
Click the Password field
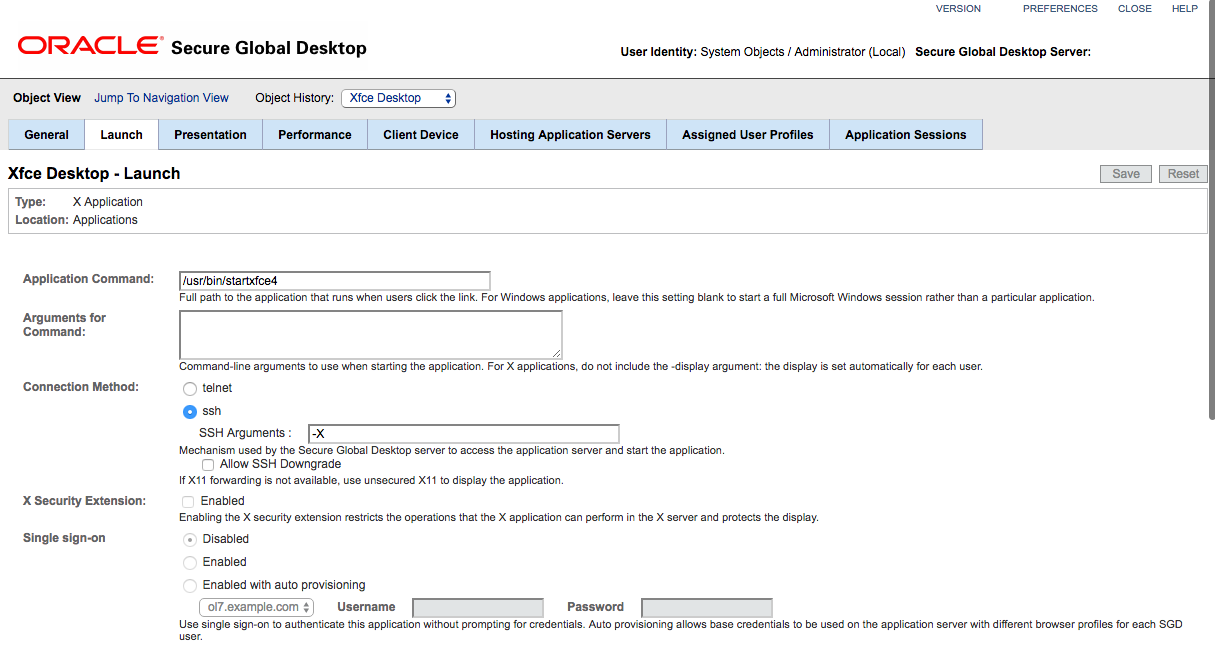(707, 608)
